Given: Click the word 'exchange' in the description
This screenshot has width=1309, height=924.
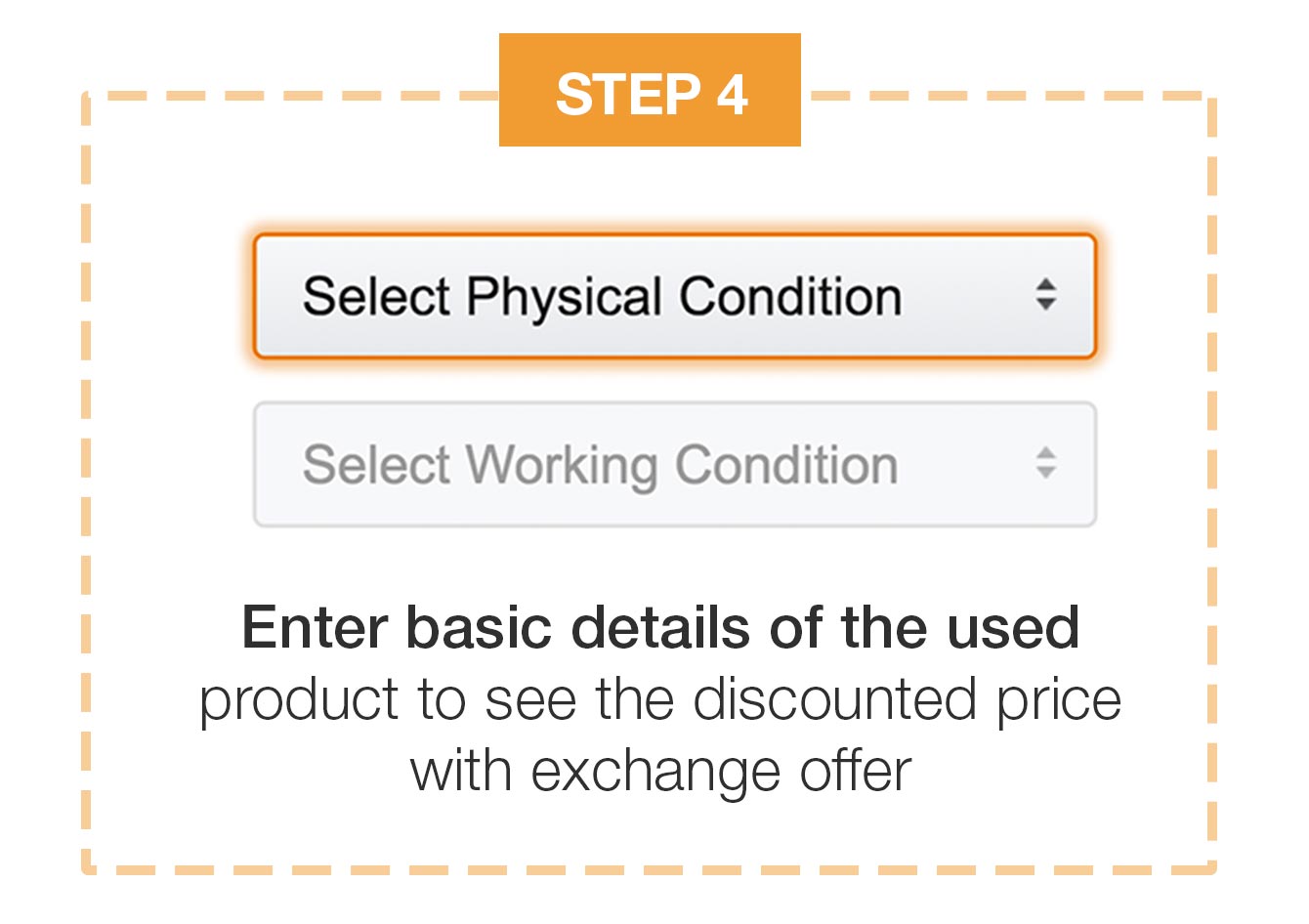Looking at the screenshot, I should (655, 771).
